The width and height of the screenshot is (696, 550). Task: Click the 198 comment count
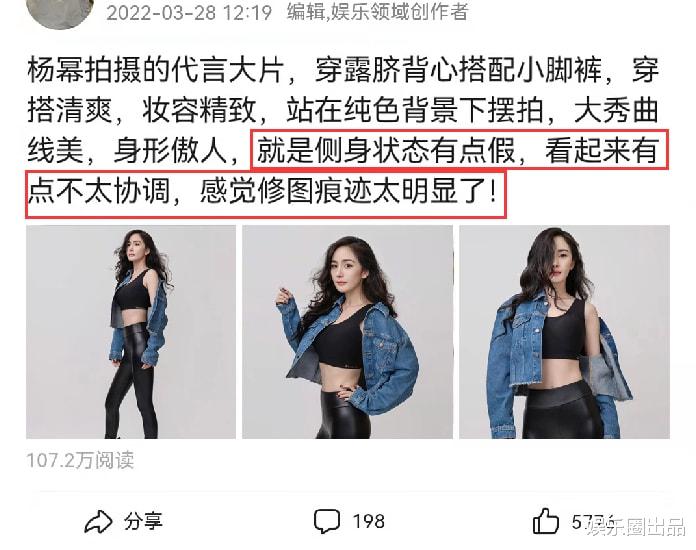[x=368, y=522]
